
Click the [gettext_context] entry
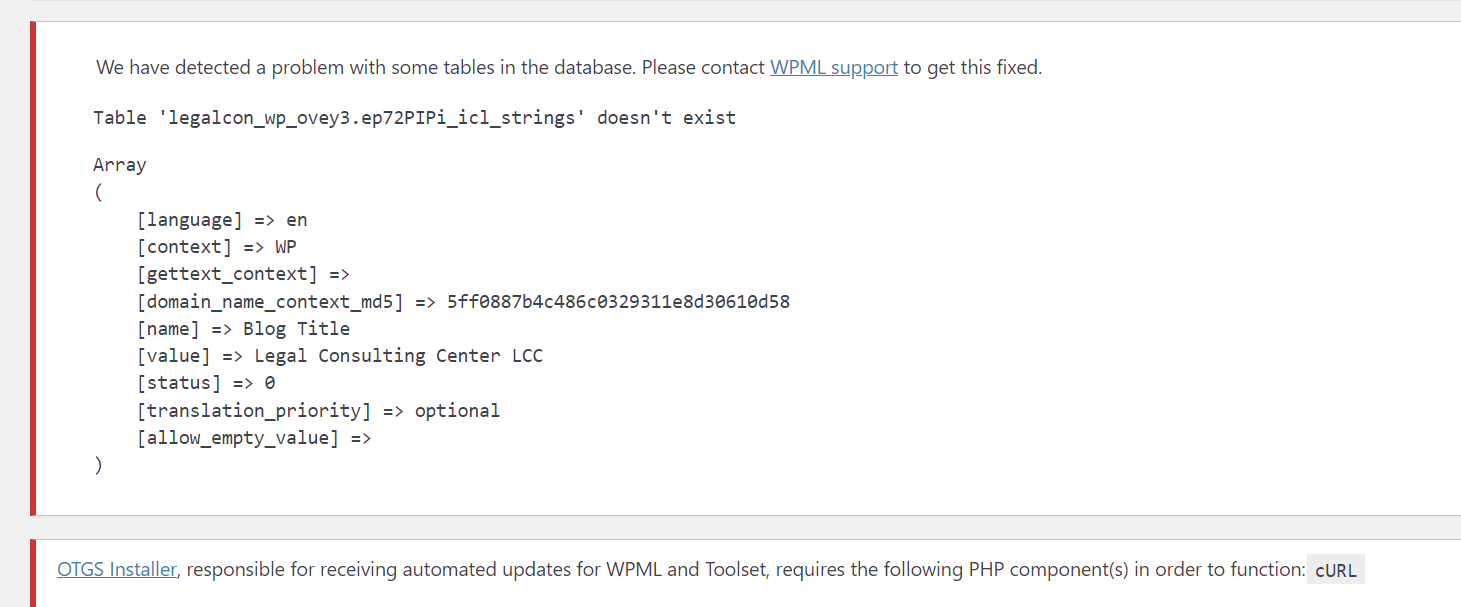242,274
